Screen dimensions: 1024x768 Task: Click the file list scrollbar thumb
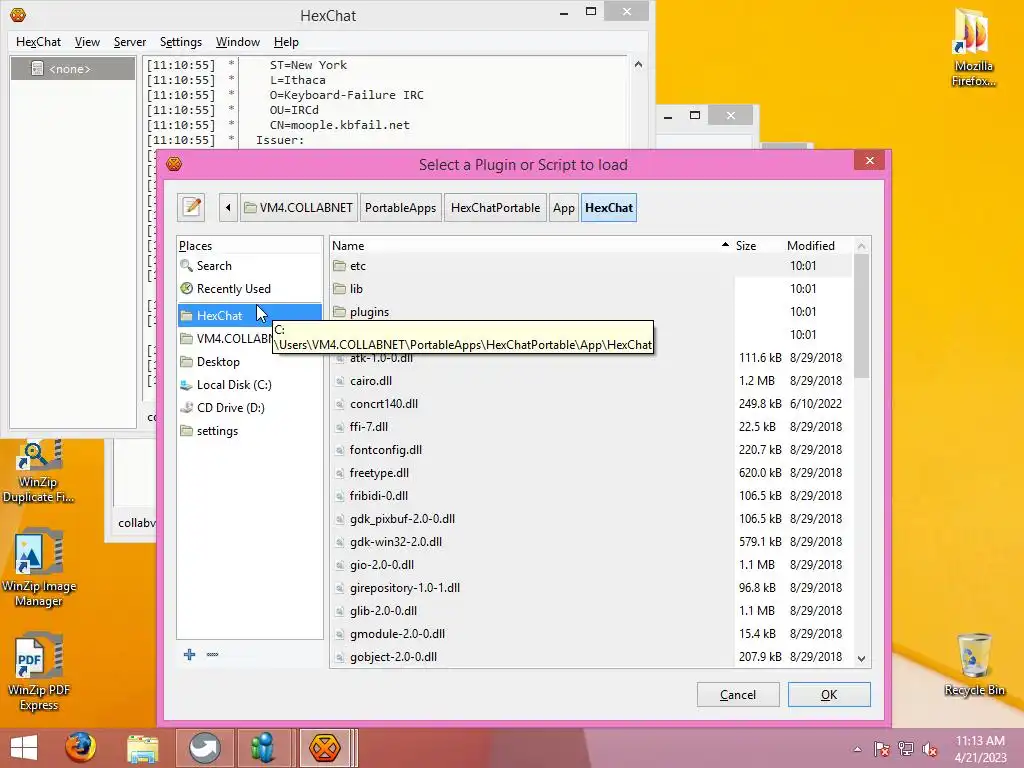point(861,316)
